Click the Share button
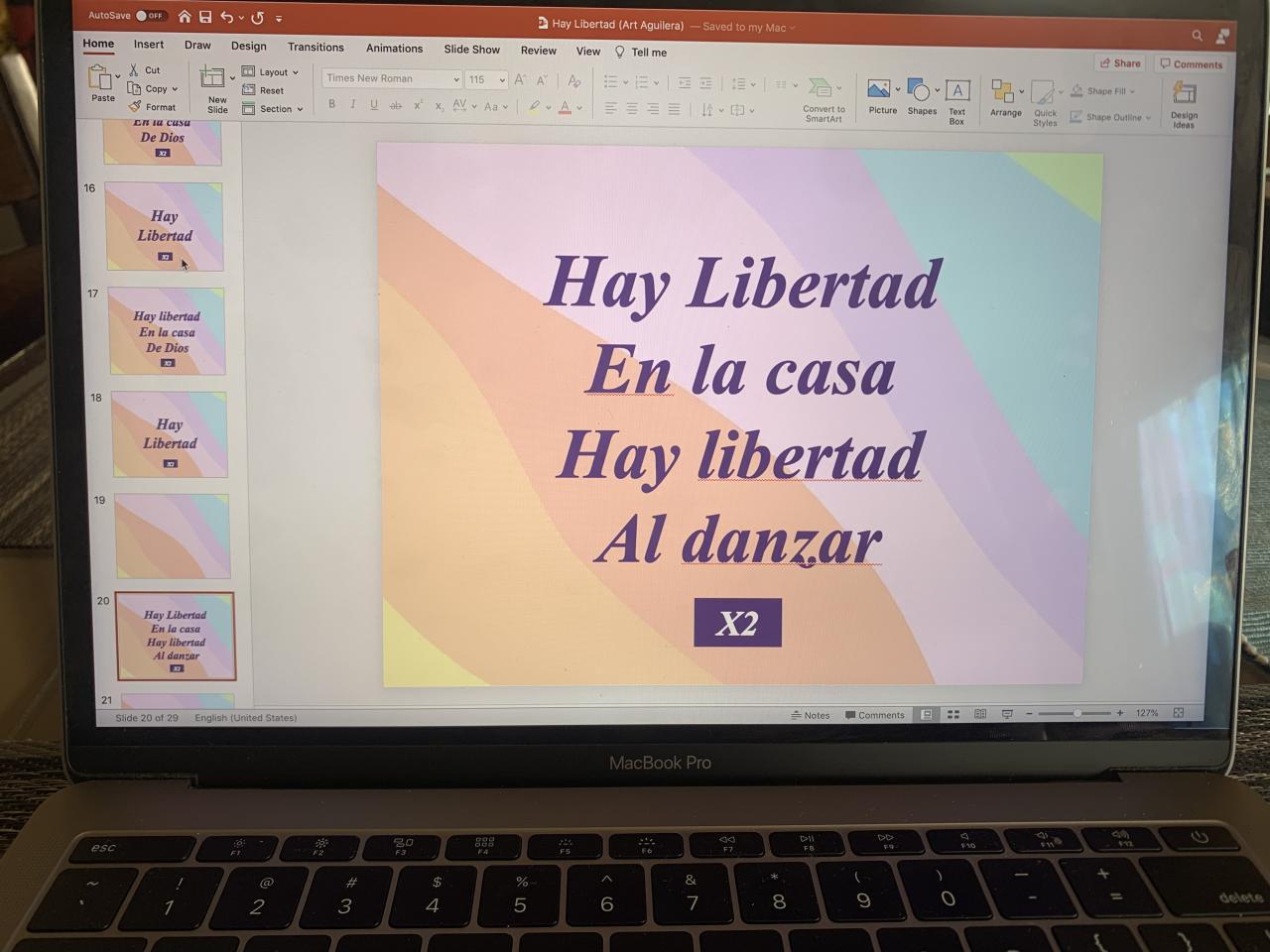The height and width of the screenshot is (952, 1270). [1121, 62]
